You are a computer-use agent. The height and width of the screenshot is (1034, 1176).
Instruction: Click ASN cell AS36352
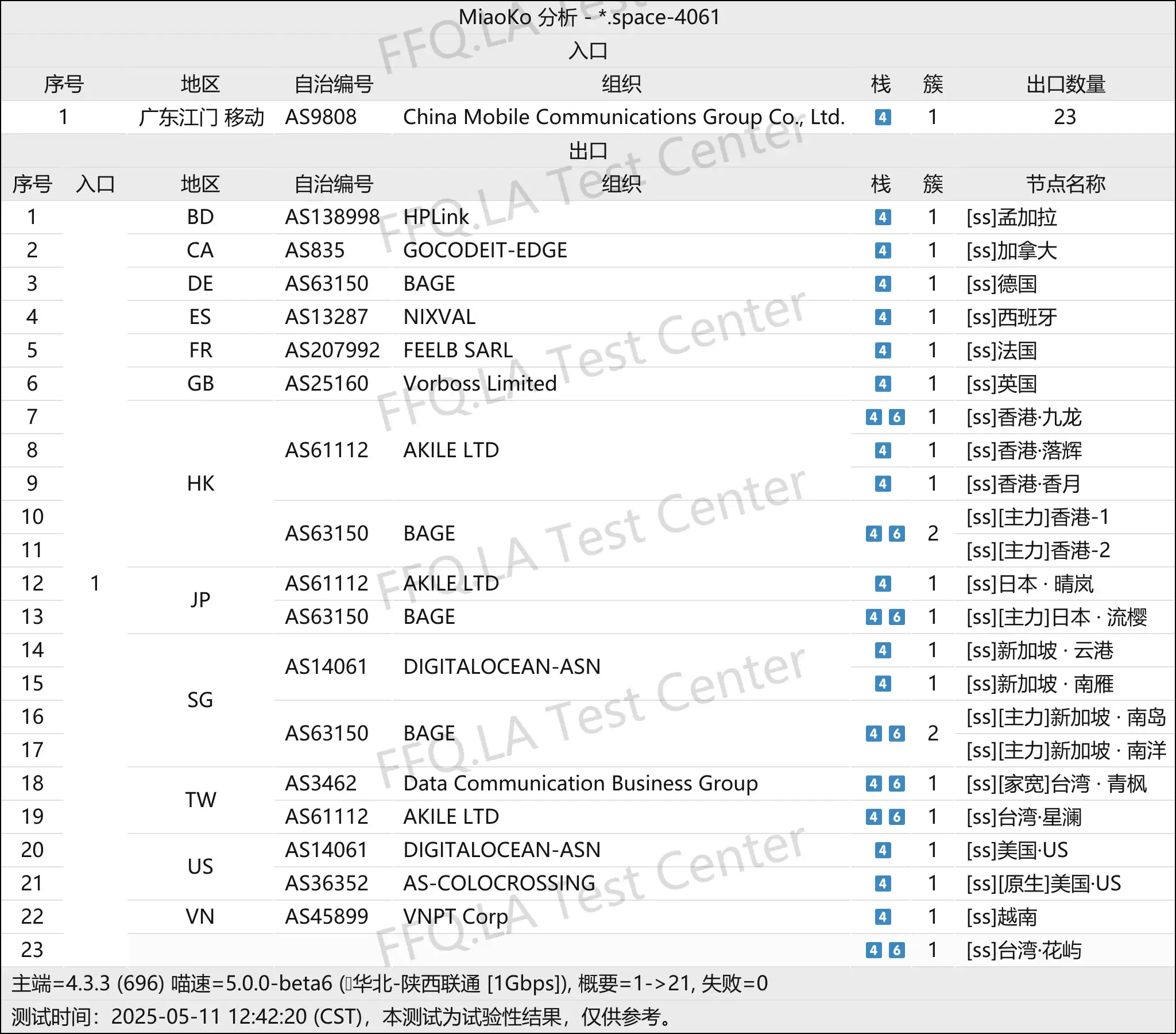(326, 883)
